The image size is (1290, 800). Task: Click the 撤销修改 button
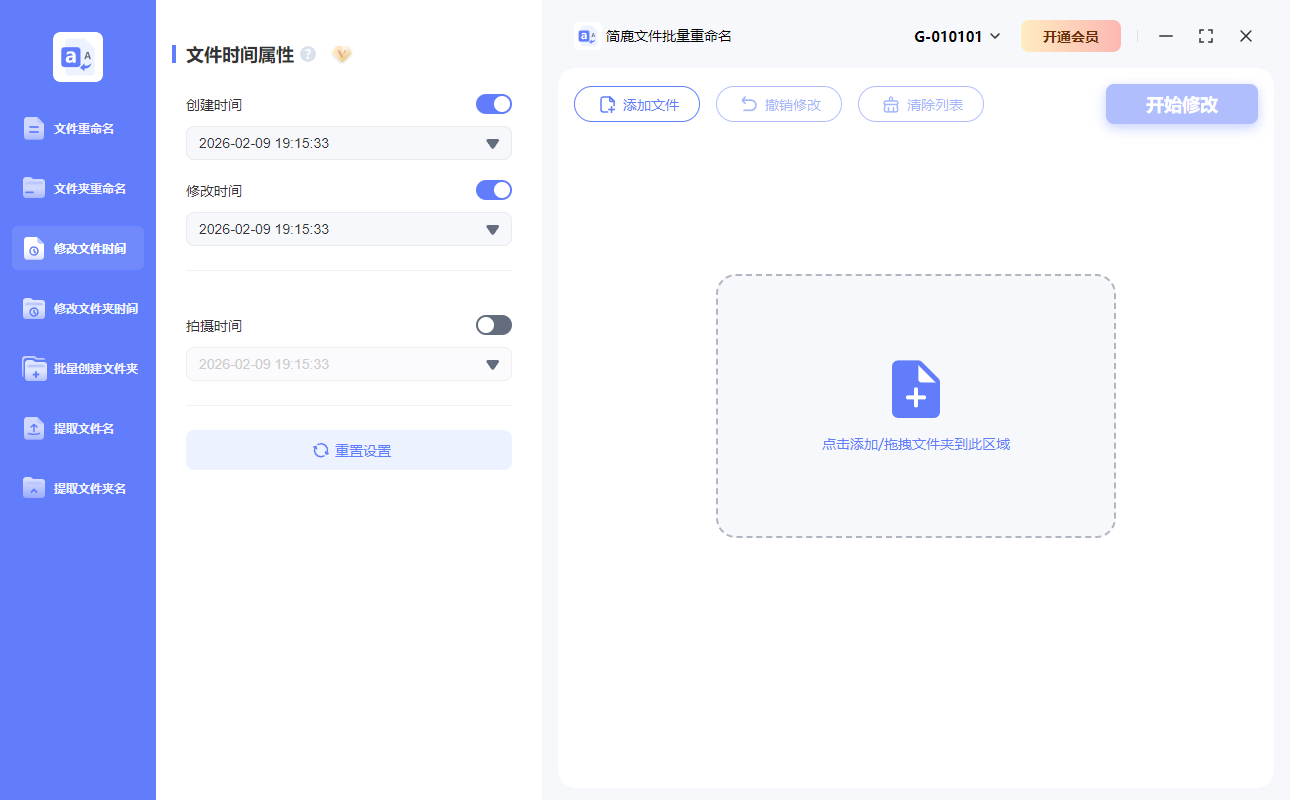[779, 104]
